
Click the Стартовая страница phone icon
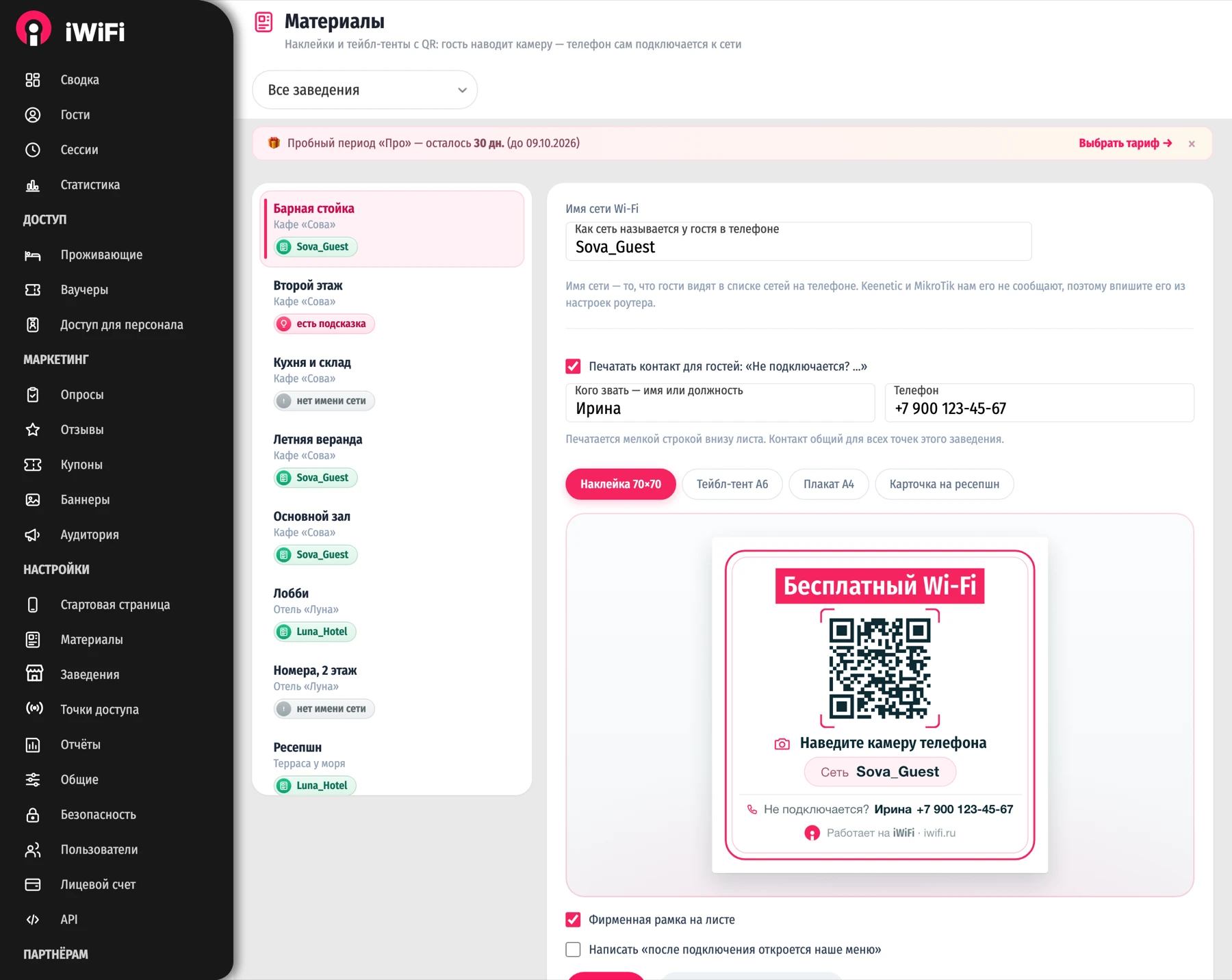click(x=33, y=605)
